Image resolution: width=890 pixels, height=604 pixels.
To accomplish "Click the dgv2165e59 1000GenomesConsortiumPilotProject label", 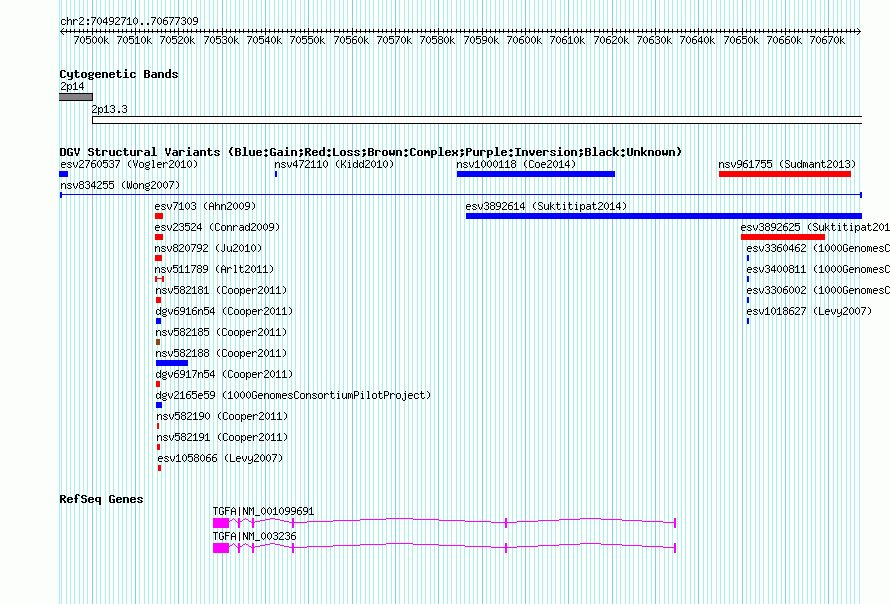I will tap(292, 395).
